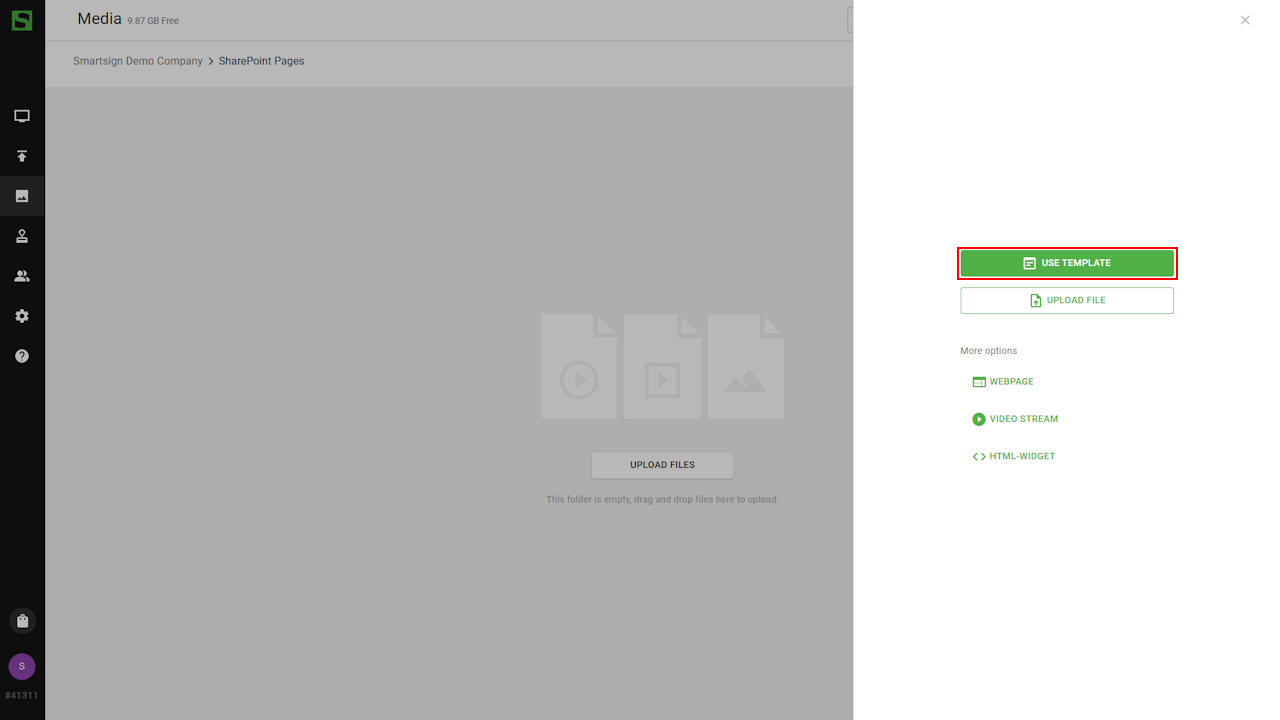Open the Users group icon in sidebar
Screen dimensions: 1280x720
(x=22, y=276)
